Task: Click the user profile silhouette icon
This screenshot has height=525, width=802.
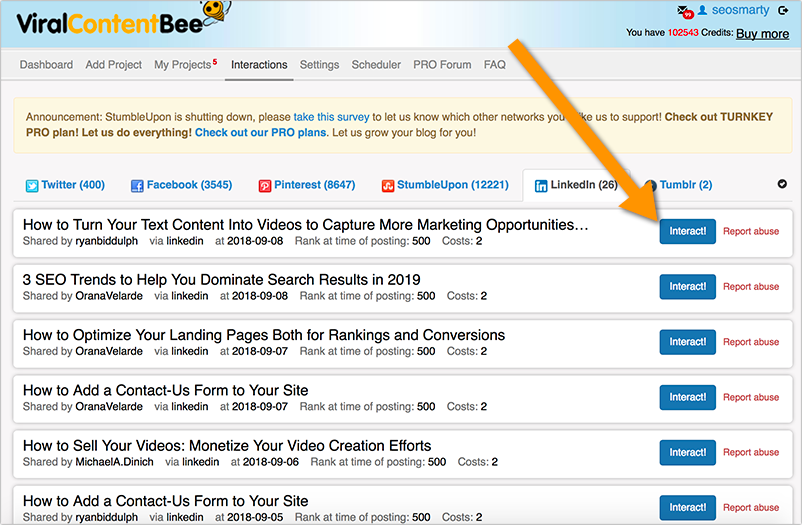Action: coord(703,10)
